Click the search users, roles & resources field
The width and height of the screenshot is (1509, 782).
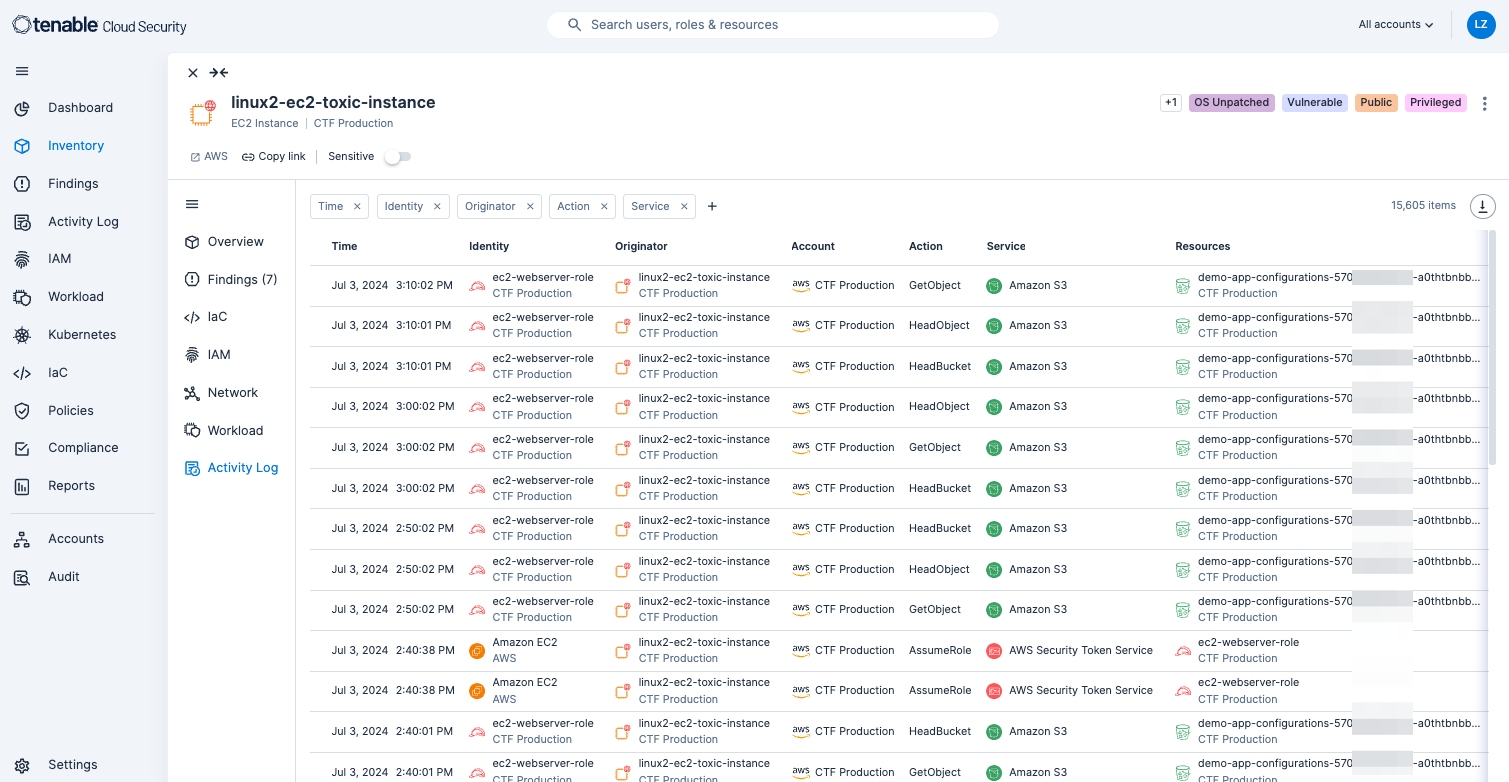tap(773, 25)
